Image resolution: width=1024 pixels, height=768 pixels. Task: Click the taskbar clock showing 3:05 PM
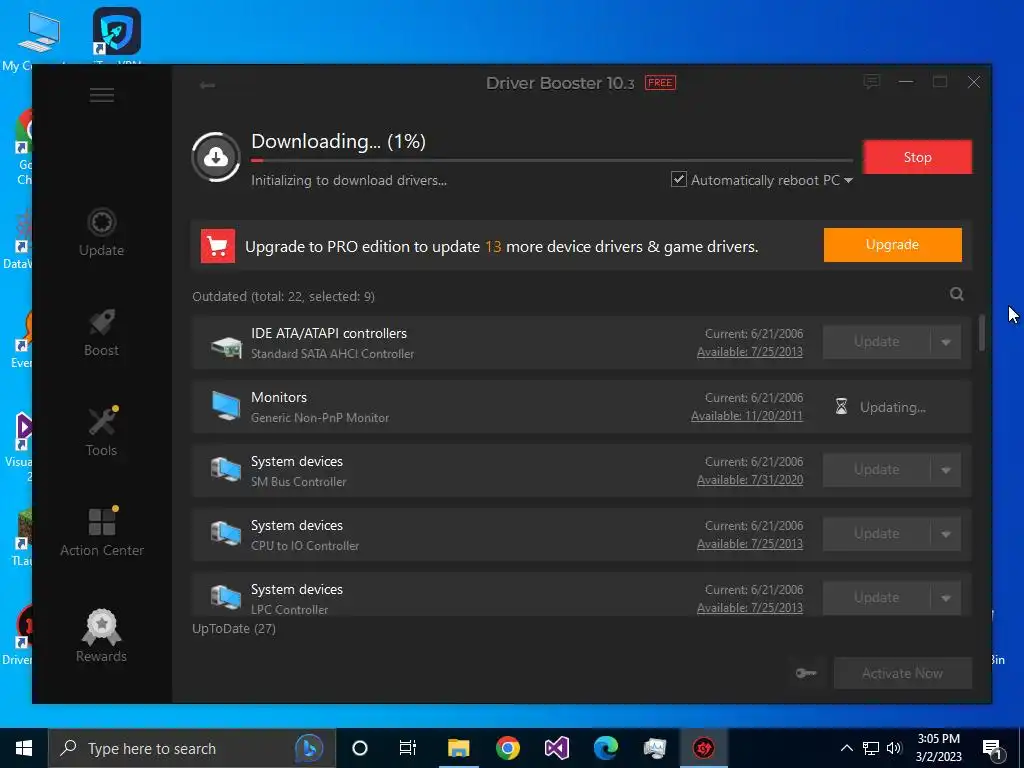click(x=938, y=748)
